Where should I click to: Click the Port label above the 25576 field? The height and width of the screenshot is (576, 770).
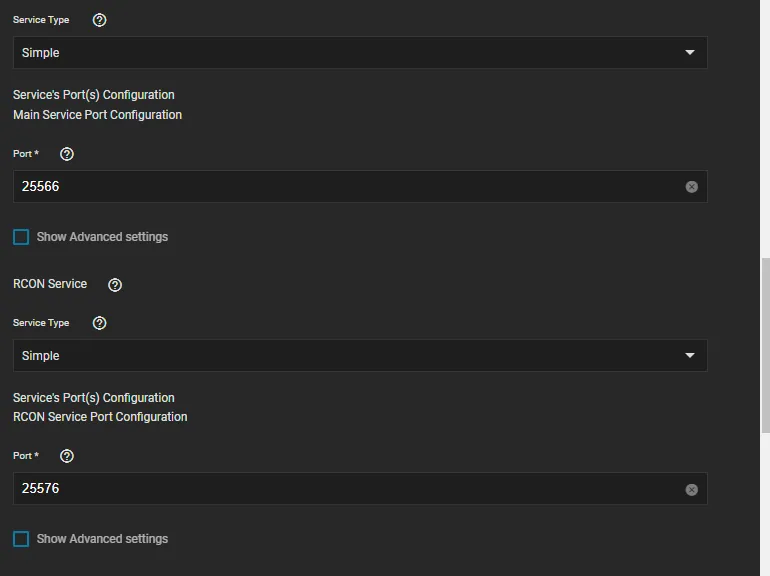coord(25,456)
